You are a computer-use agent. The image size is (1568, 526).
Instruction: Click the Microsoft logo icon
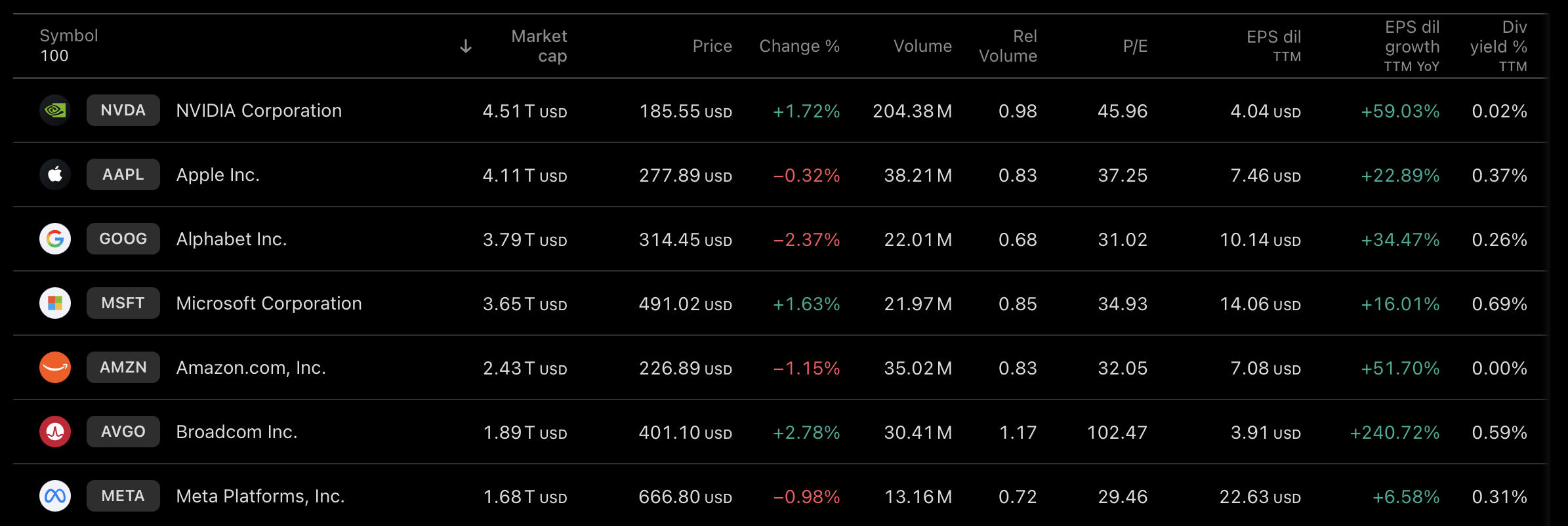tap(55, 303)
